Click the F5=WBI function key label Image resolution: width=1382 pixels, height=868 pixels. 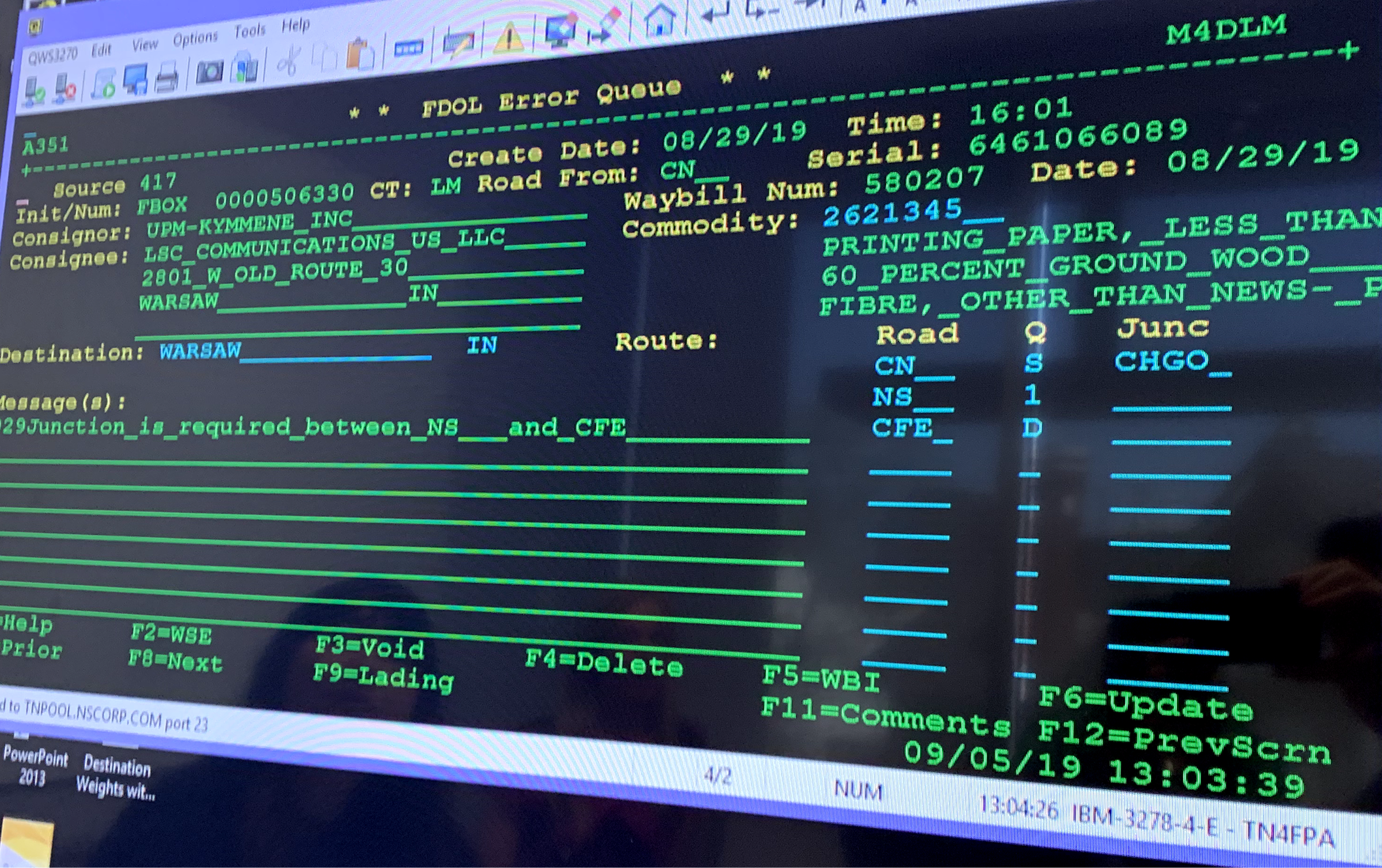tap(821, 680)
